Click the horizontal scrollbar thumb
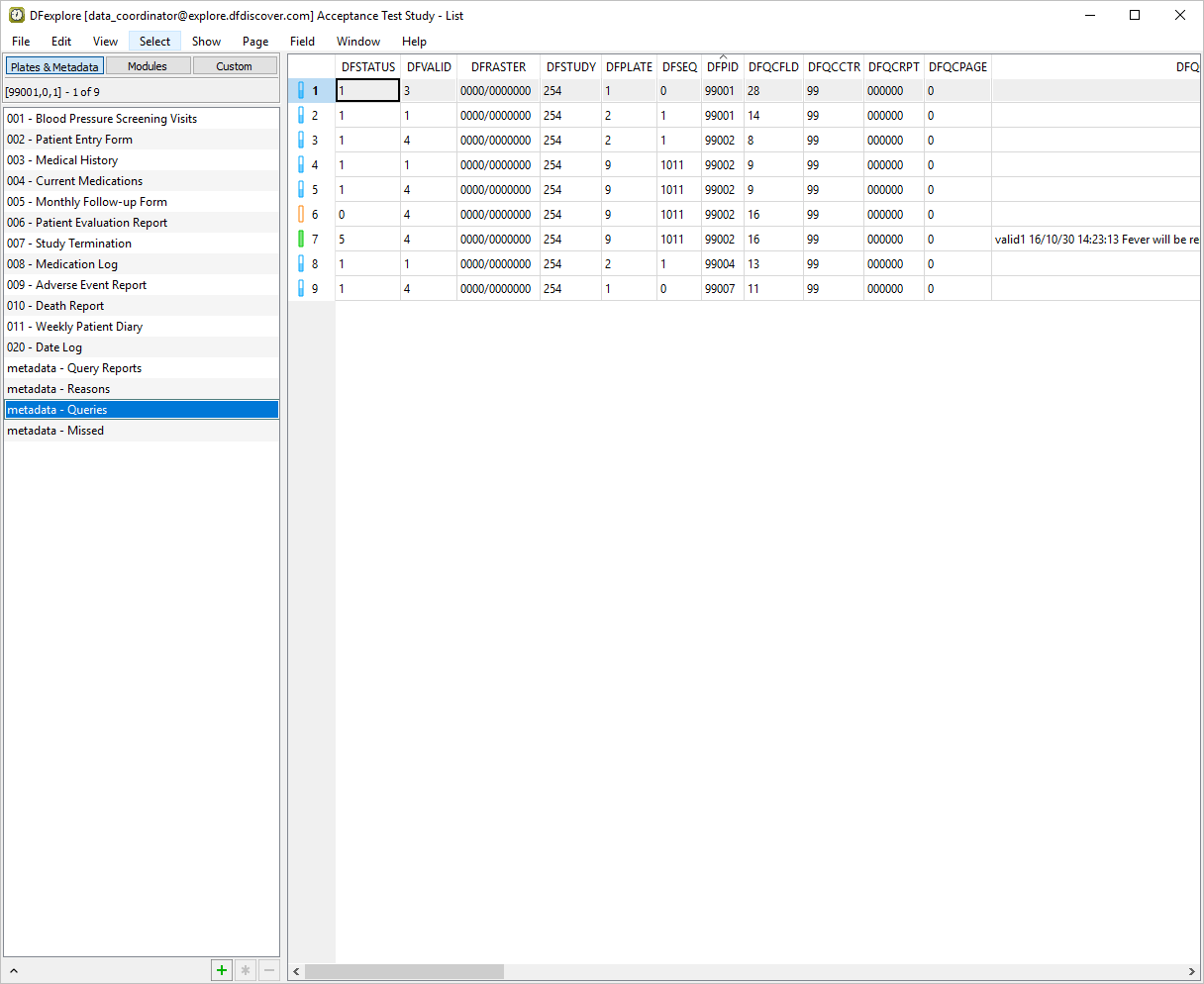1204x984 pixels. coord(404,972)
